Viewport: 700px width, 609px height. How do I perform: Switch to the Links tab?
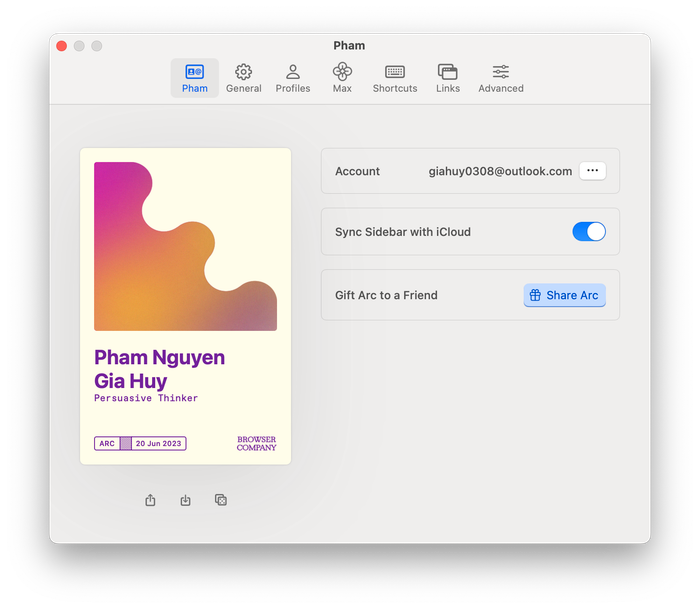(448, 78)
